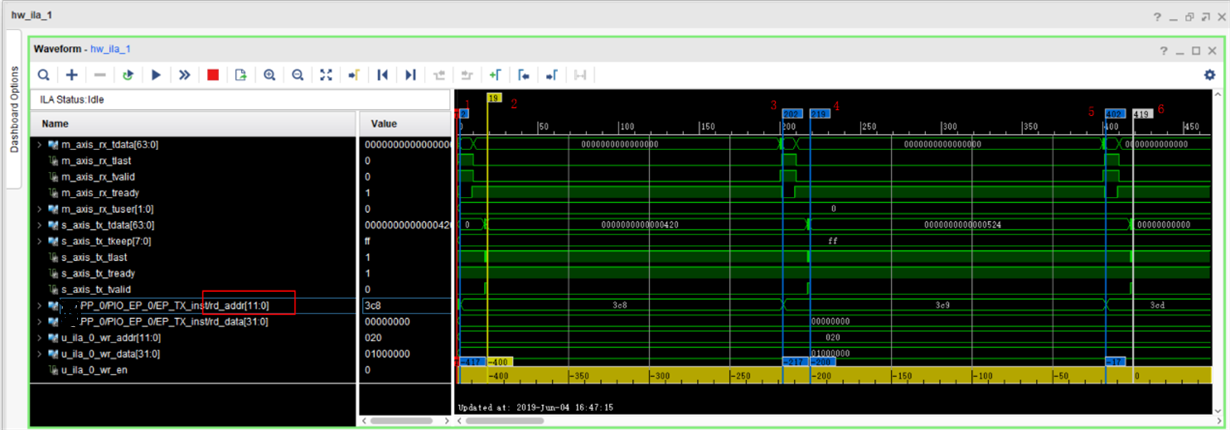Zoom fit the waveform

tap(326, 75)
